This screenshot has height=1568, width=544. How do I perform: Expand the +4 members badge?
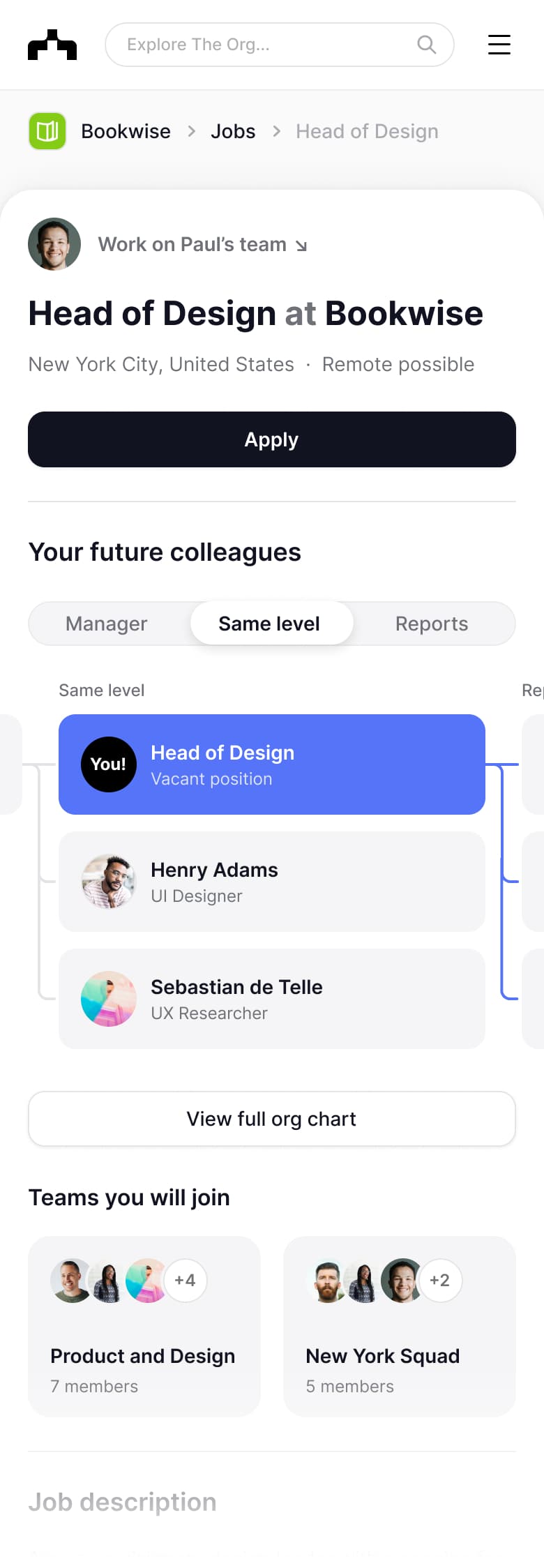tap(185, 1281)
